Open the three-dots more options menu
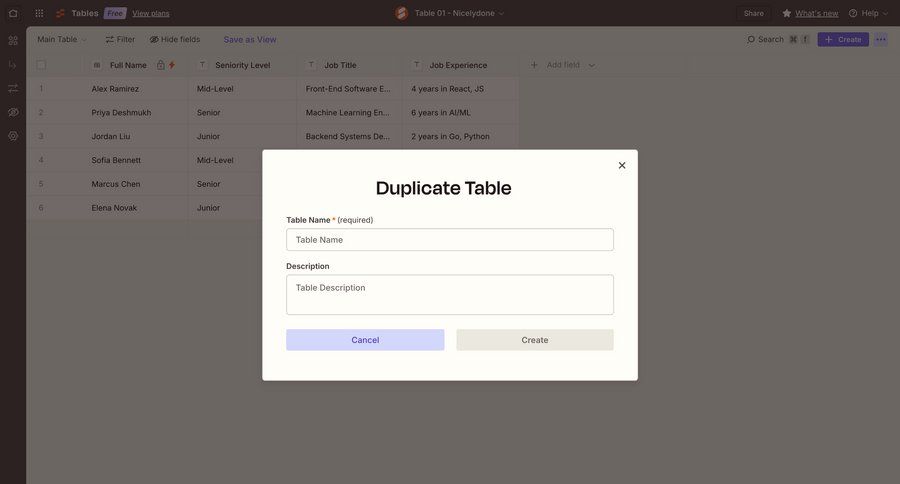 [x=880, y=39]
